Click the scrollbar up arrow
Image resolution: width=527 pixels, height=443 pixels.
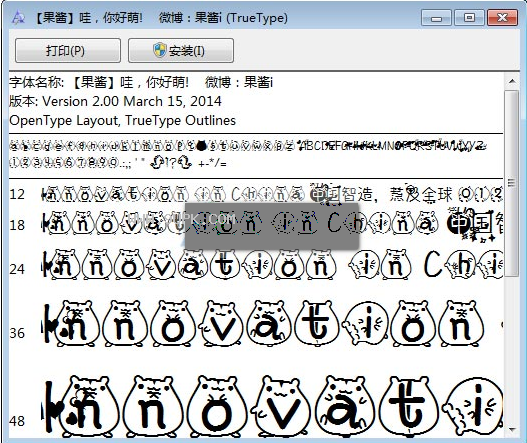pos(512,81)
